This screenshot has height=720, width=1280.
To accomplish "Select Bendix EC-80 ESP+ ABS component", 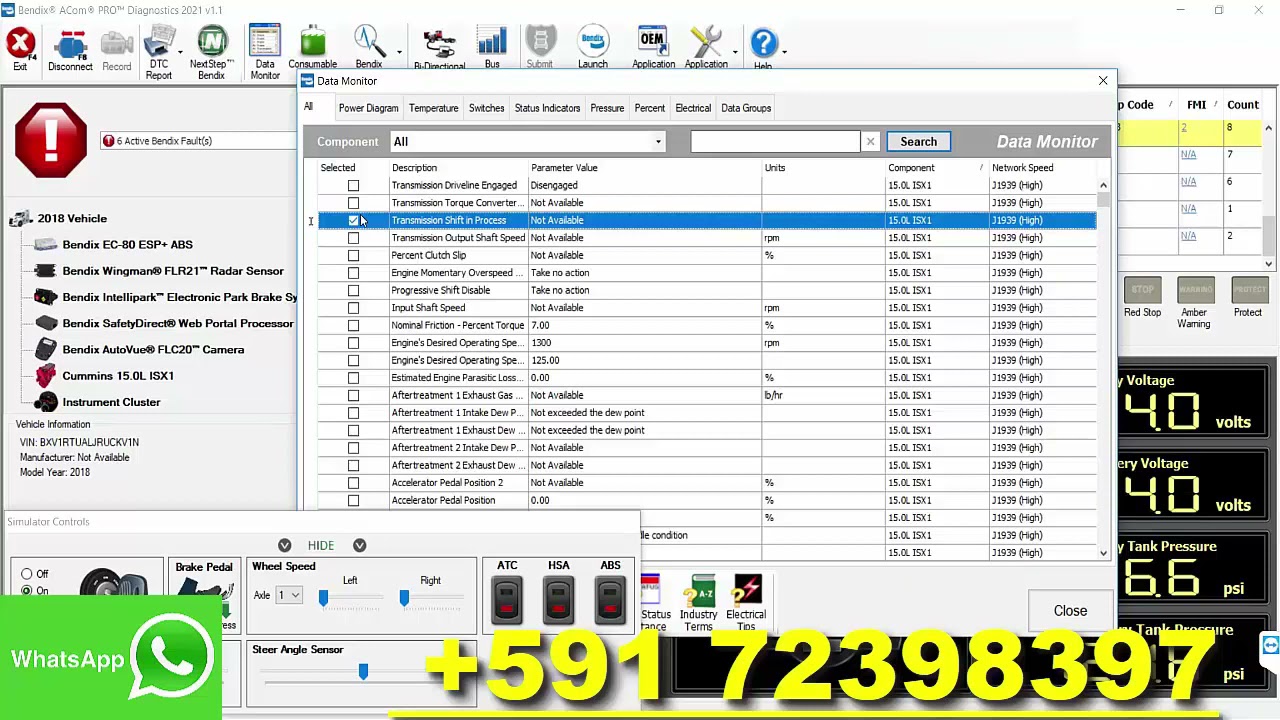I will click(x=127, y=244).
